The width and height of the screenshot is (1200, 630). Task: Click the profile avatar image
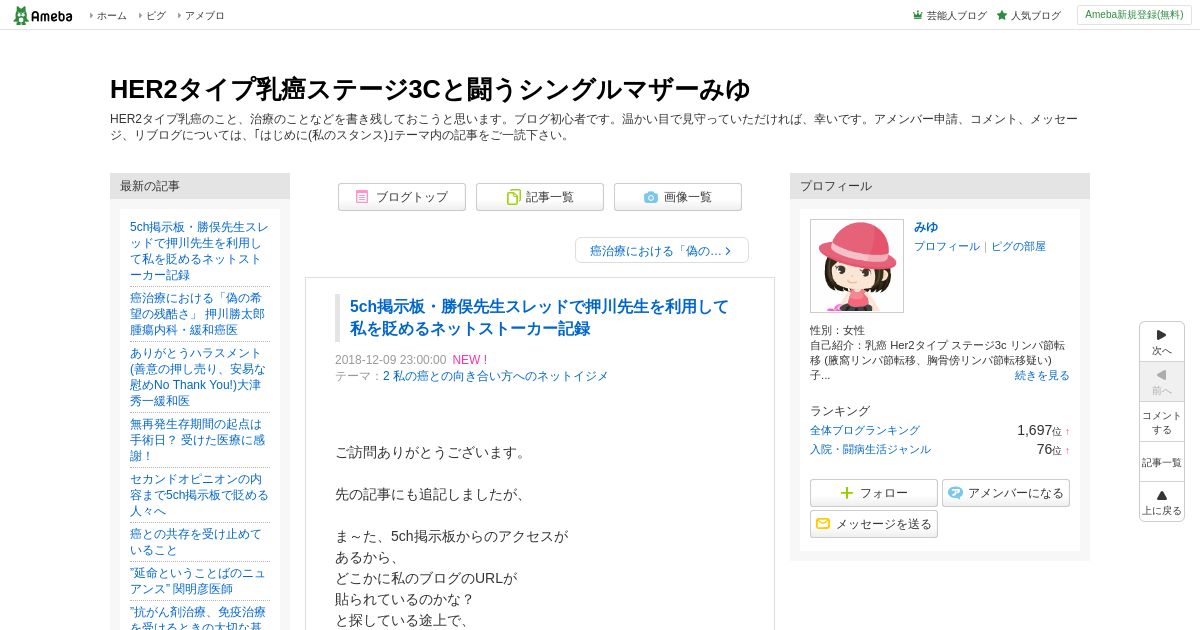coord(857,266)
